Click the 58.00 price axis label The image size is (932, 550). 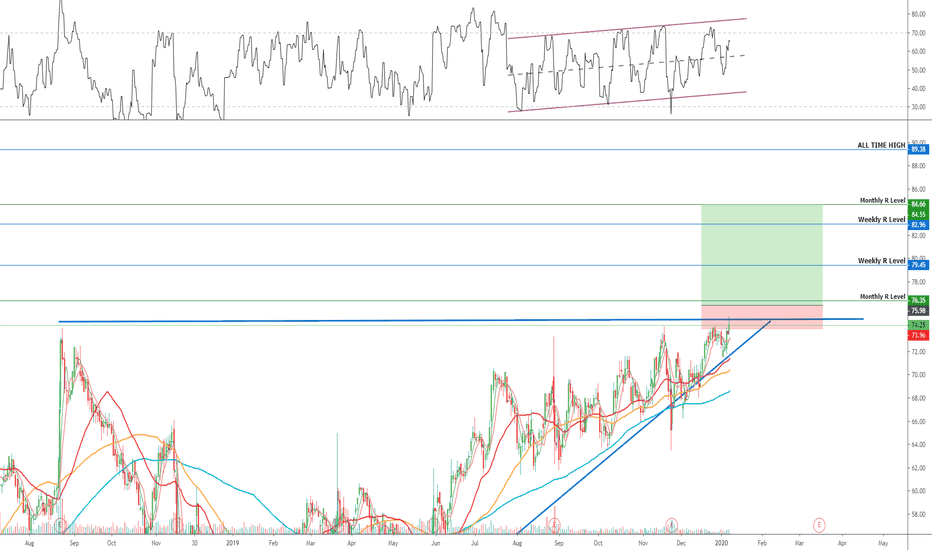(918, 515)
